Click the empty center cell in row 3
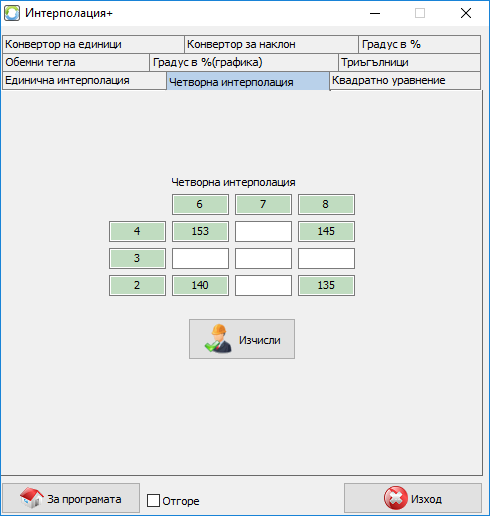 263,258
